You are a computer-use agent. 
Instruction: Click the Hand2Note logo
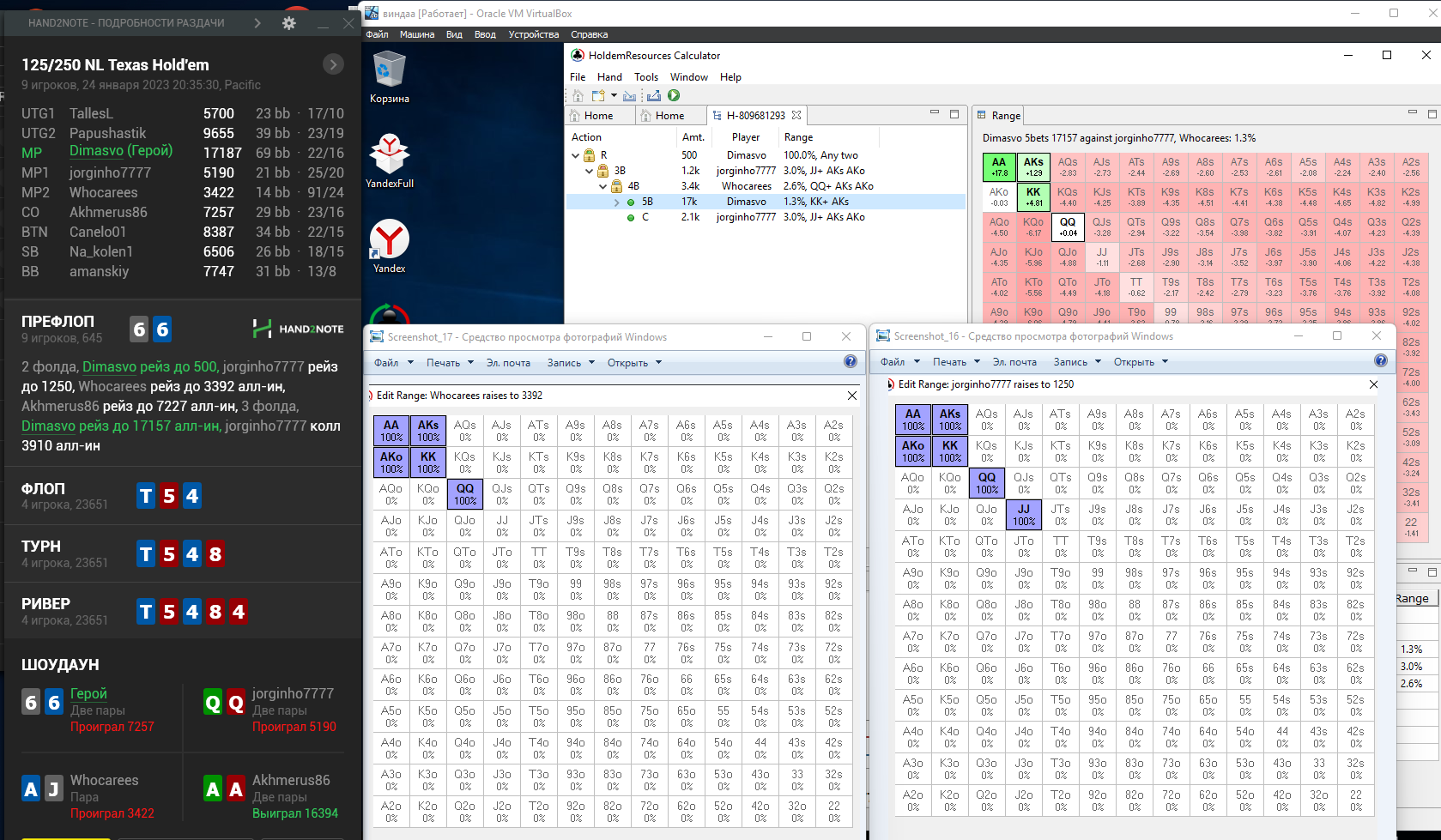(x=298, y=329)
